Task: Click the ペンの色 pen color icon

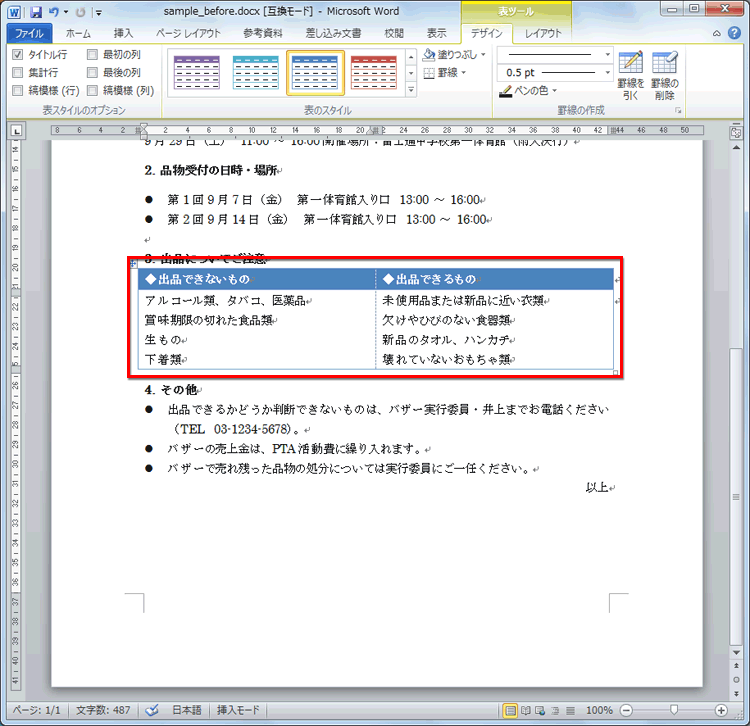Action: click(505, 91)
